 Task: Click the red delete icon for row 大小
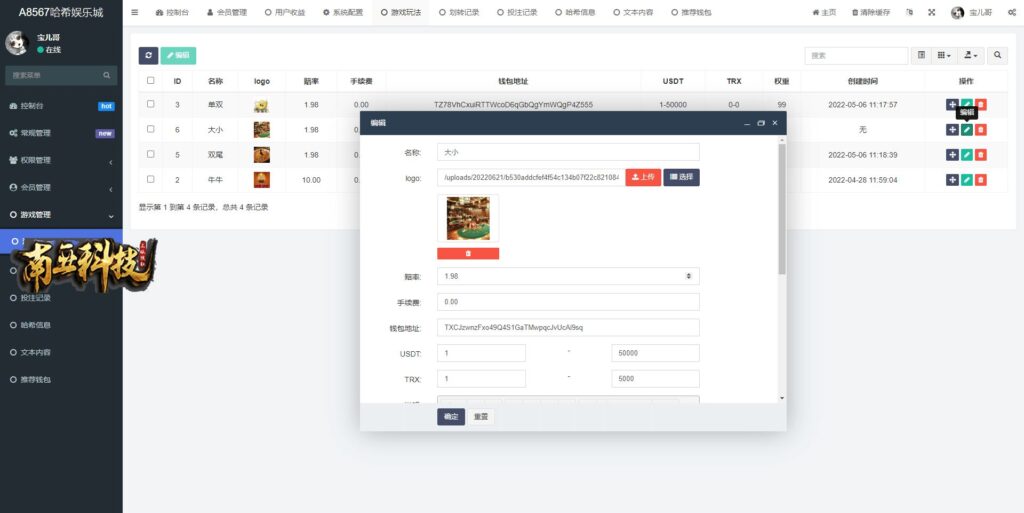click(980, 129)
